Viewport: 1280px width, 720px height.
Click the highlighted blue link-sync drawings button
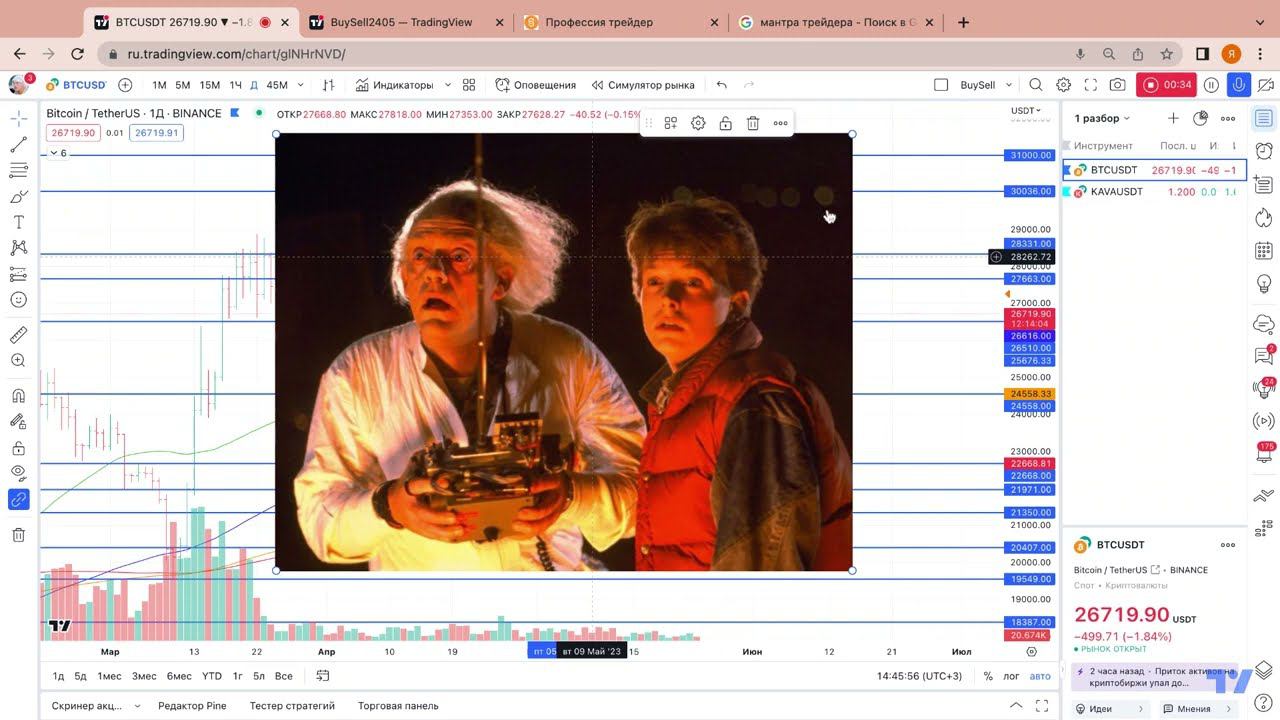click(x=18, y=499)
